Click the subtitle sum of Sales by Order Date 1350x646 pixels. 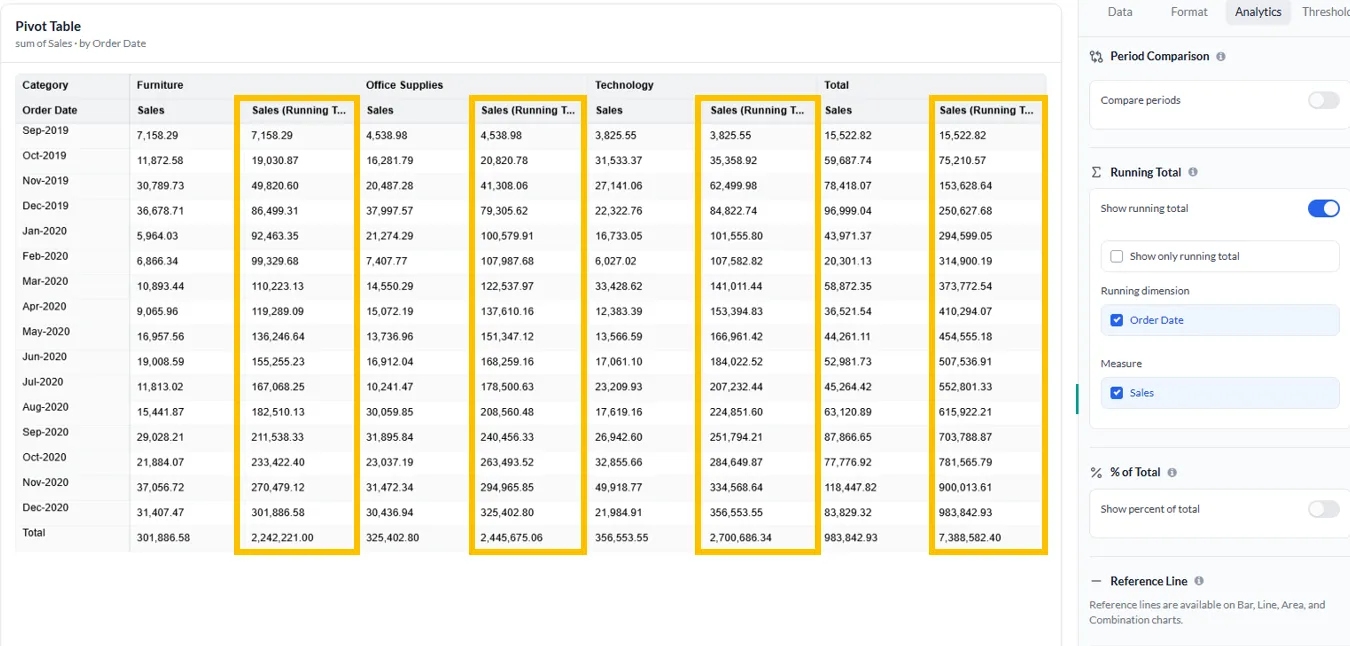(x=81, y=44)
